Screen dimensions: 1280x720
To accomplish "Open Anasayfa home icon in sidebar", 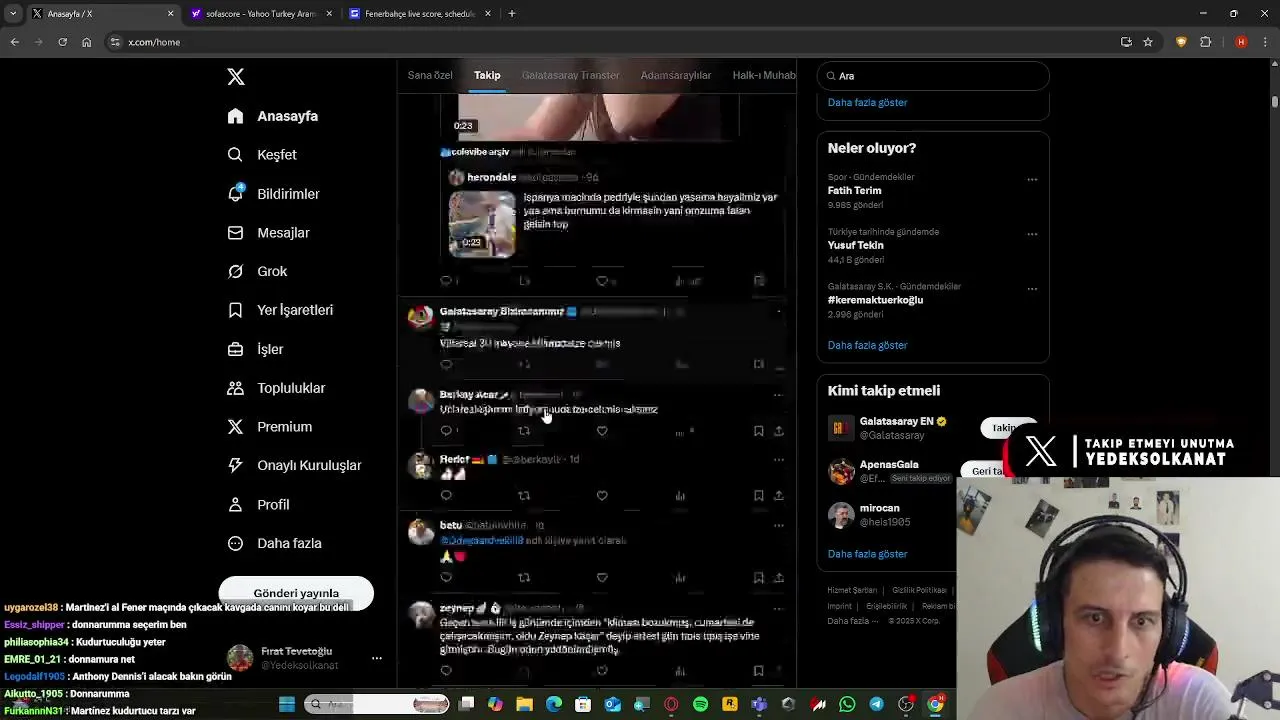I will pos(235,116).
